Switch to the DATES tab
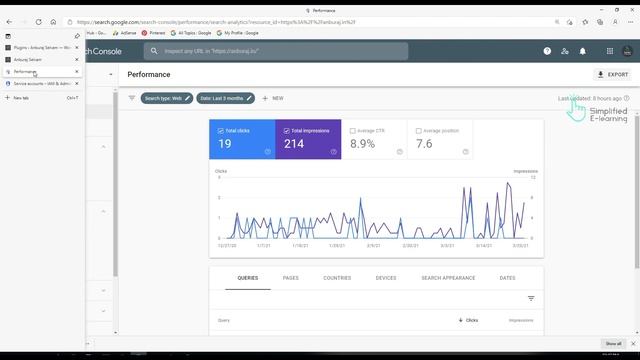 pos(507,278)
